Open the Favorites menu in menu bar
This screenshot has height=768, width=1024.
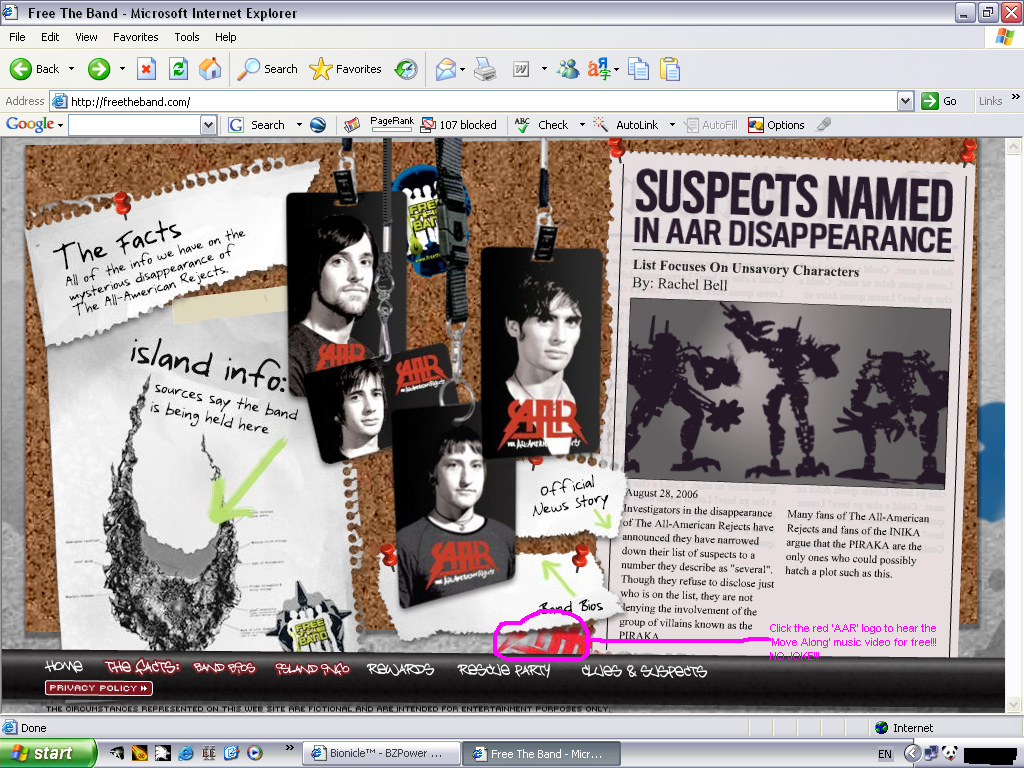coord(135,37)
